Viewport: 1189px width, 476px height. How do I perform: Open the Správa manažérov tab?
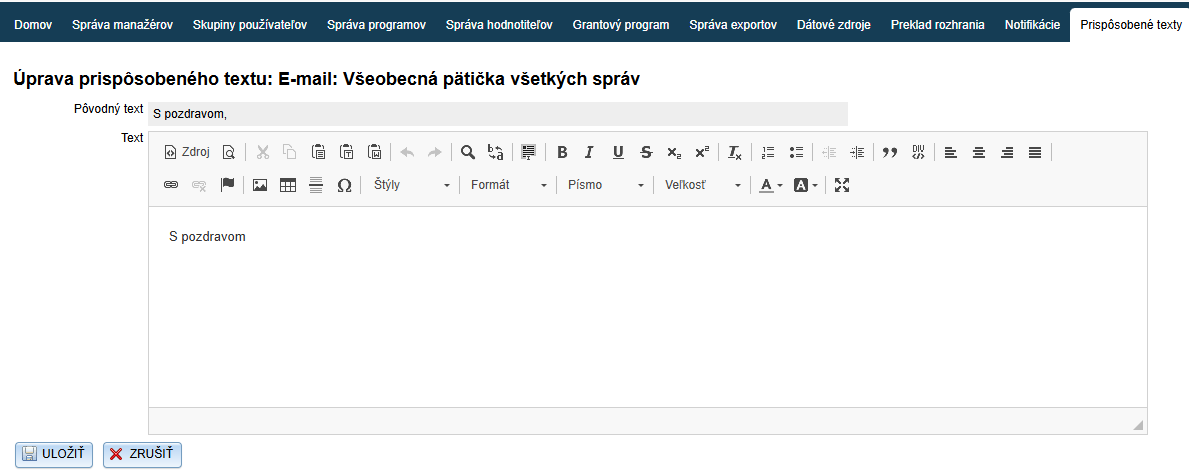[x=123, y=25]
